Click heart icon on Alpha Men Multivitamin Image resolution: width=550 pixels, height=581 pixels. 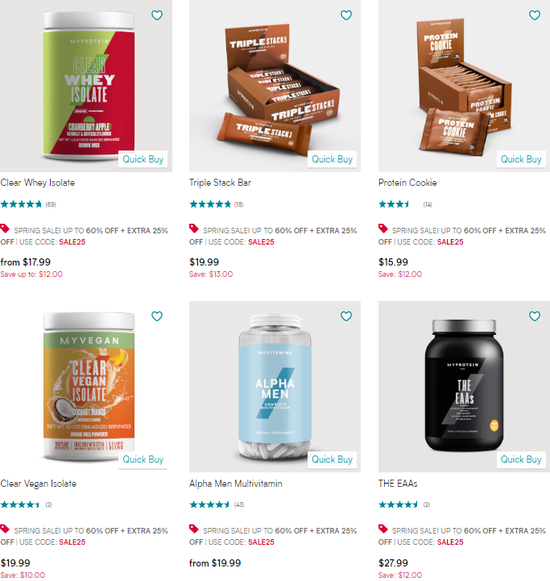[x=346, y=316]
